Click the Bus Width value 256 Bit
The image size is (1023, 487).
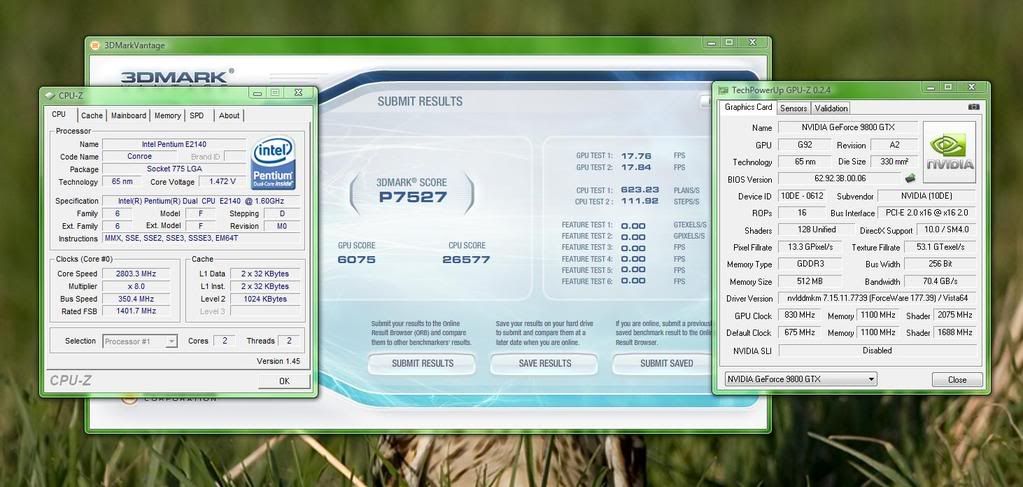940,264
